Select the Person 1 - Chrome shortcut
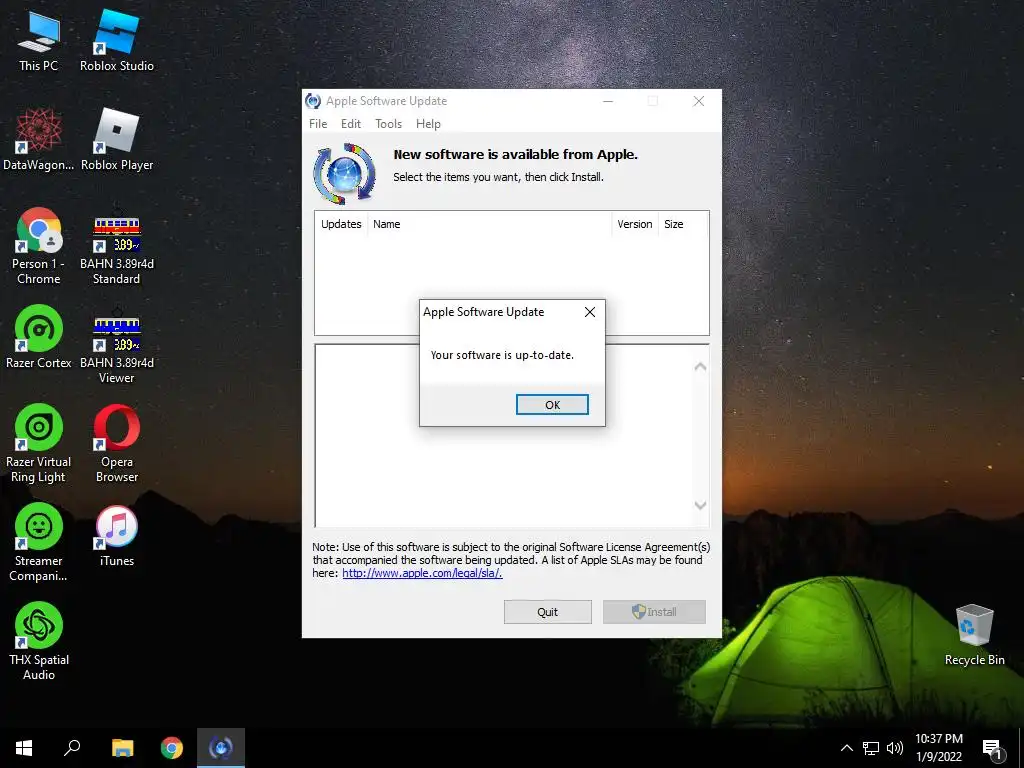The height and width of the screenshot is (768, 1024). click(39, 246)
